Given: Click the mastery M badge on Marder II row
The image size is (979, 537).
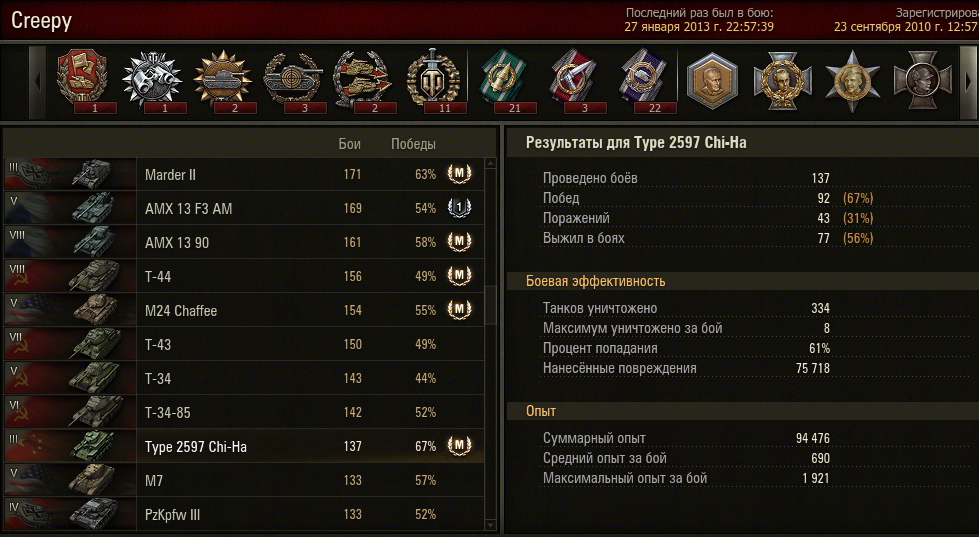Looking at the screenshot, I should coord(459,174).
